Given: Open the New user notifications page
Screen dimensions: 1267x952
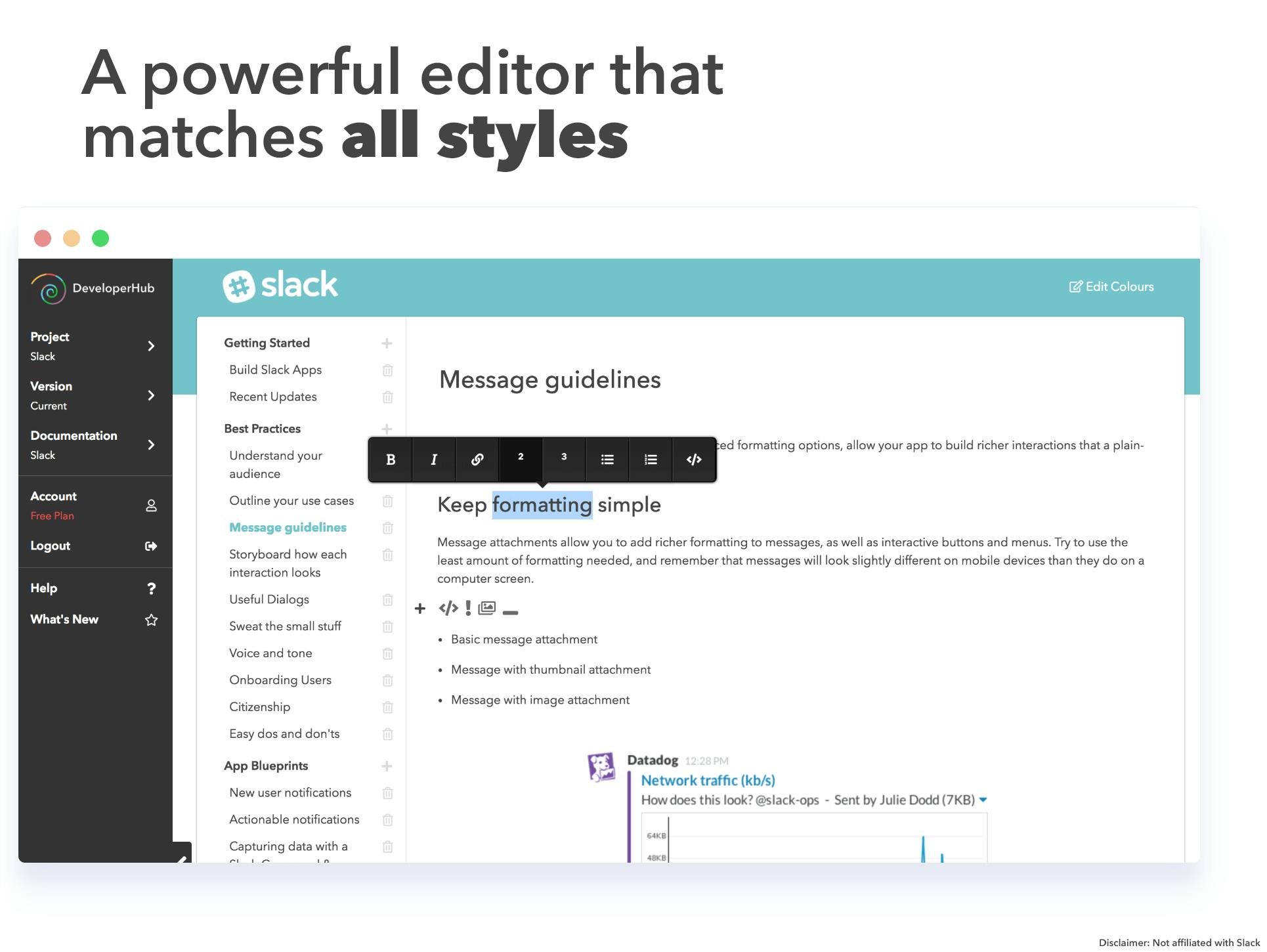Looking at the screenshot, I should [290, 792].
